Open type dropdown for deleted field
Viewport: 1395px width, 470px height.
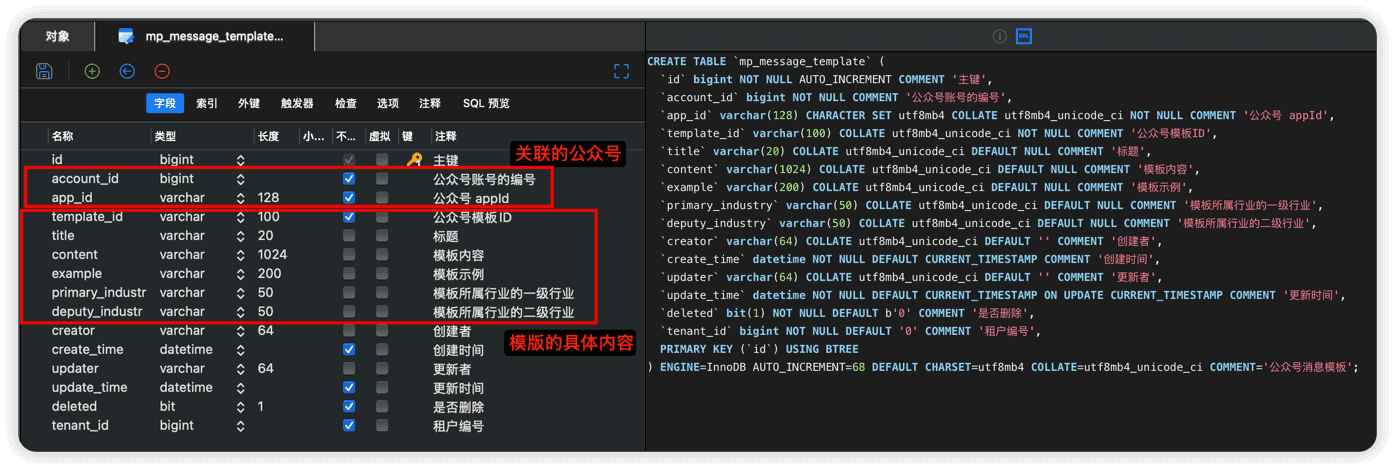coord(241,407)
